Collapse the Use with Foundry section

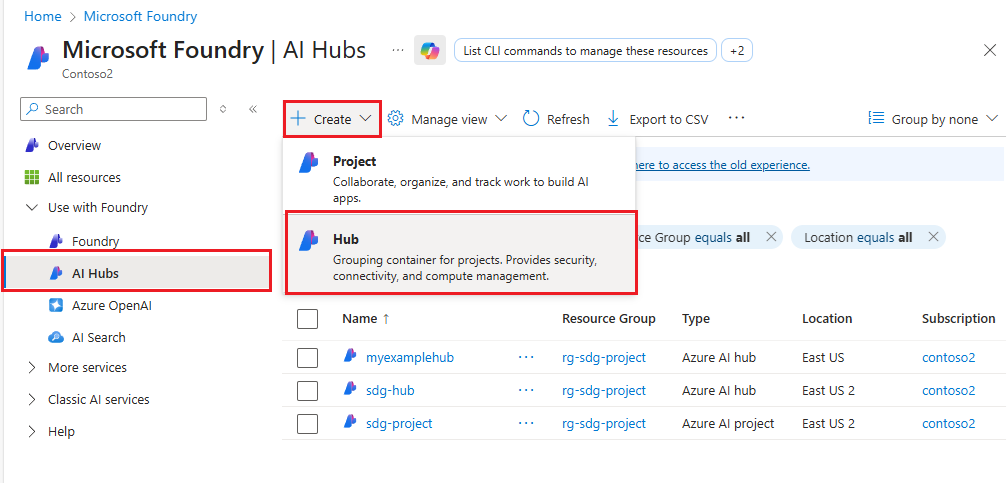tap(31, 207)
